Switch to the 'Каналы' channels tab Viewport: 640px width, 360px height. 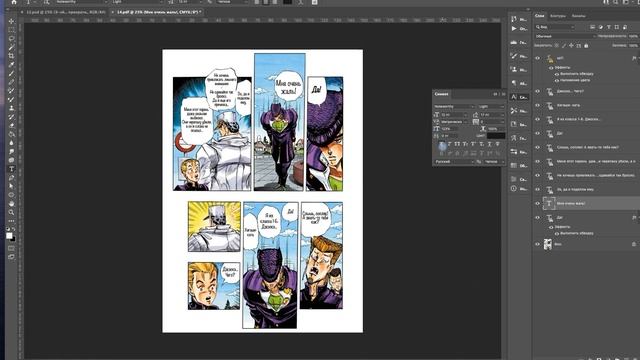point(578,16)
